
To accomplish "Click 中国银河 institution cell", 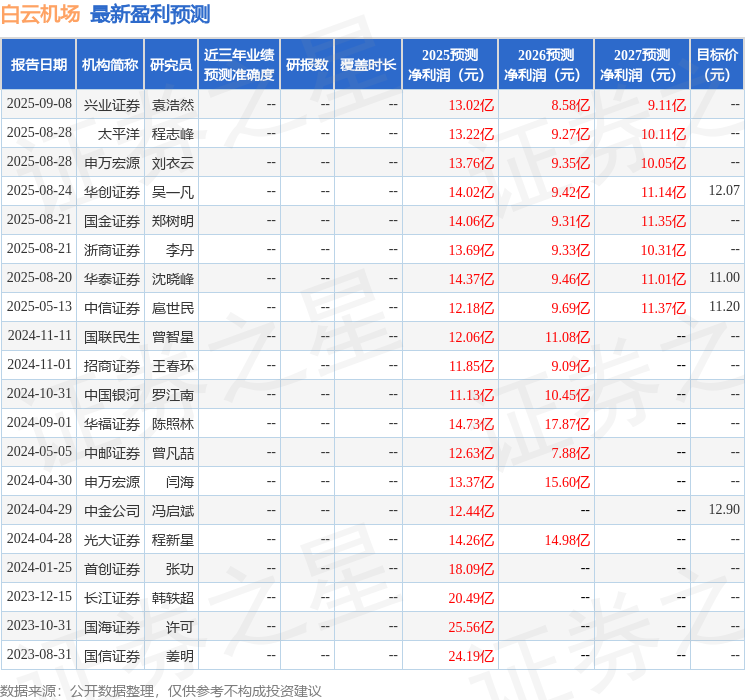I will tap(112, 395).
